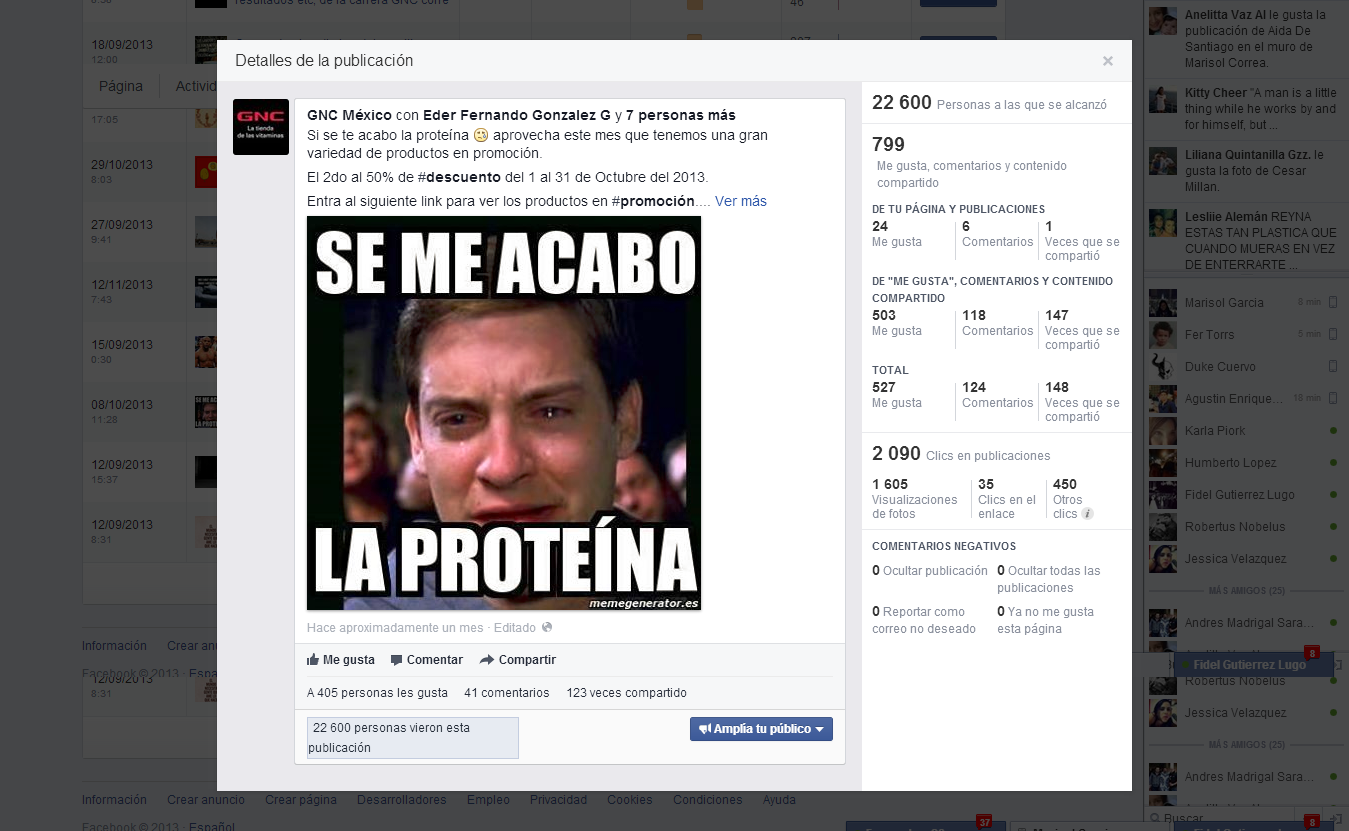This screenshot has width=1349, height=831.
Task: Click the globe privacy icon beside Editado
Action: [546, 628]
